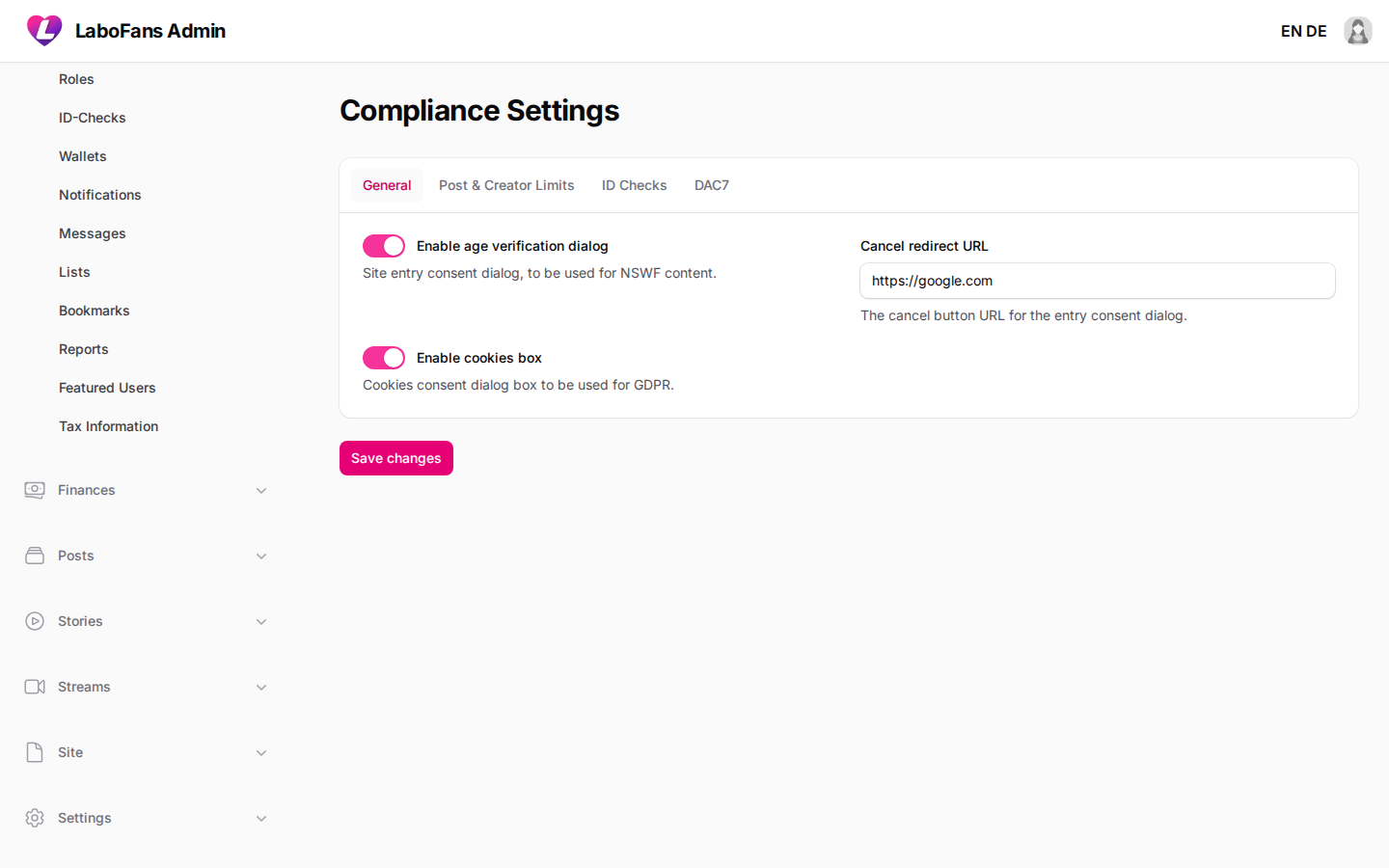Image resolution: width=1389 pixels, height=868 pixels.
Task: Open Bookmarks in the sidebar
Action: [x=95, y=311]
